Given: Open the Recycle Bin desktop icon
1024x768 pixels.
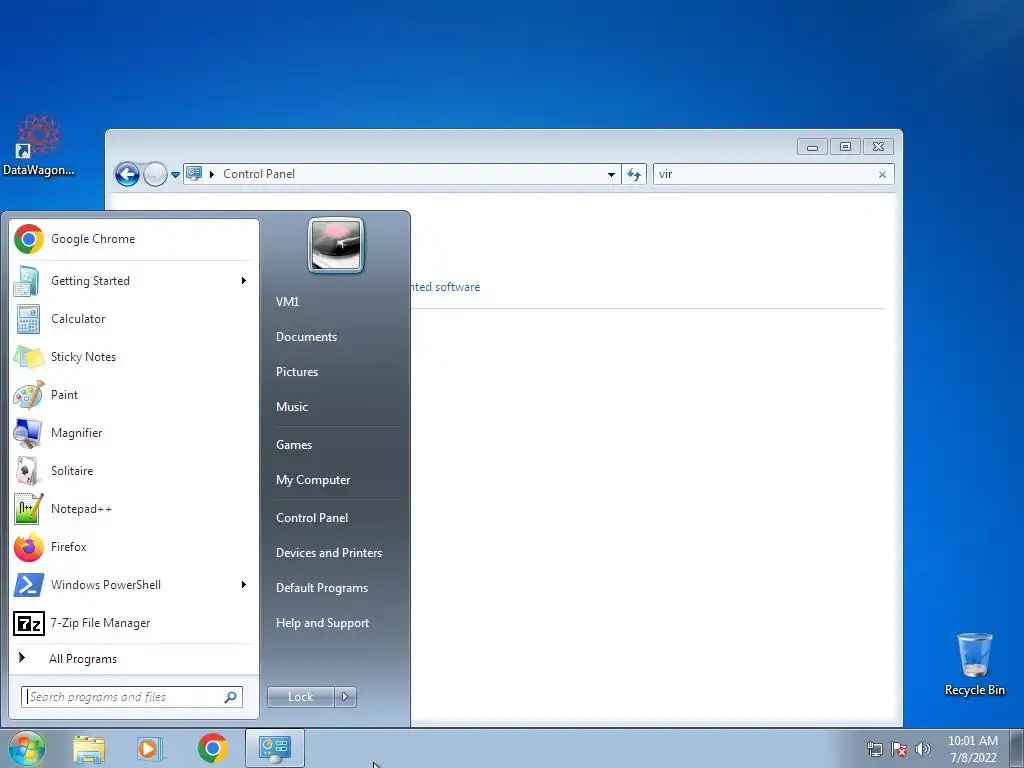Looking at the screenshot, I should (974, 664).
